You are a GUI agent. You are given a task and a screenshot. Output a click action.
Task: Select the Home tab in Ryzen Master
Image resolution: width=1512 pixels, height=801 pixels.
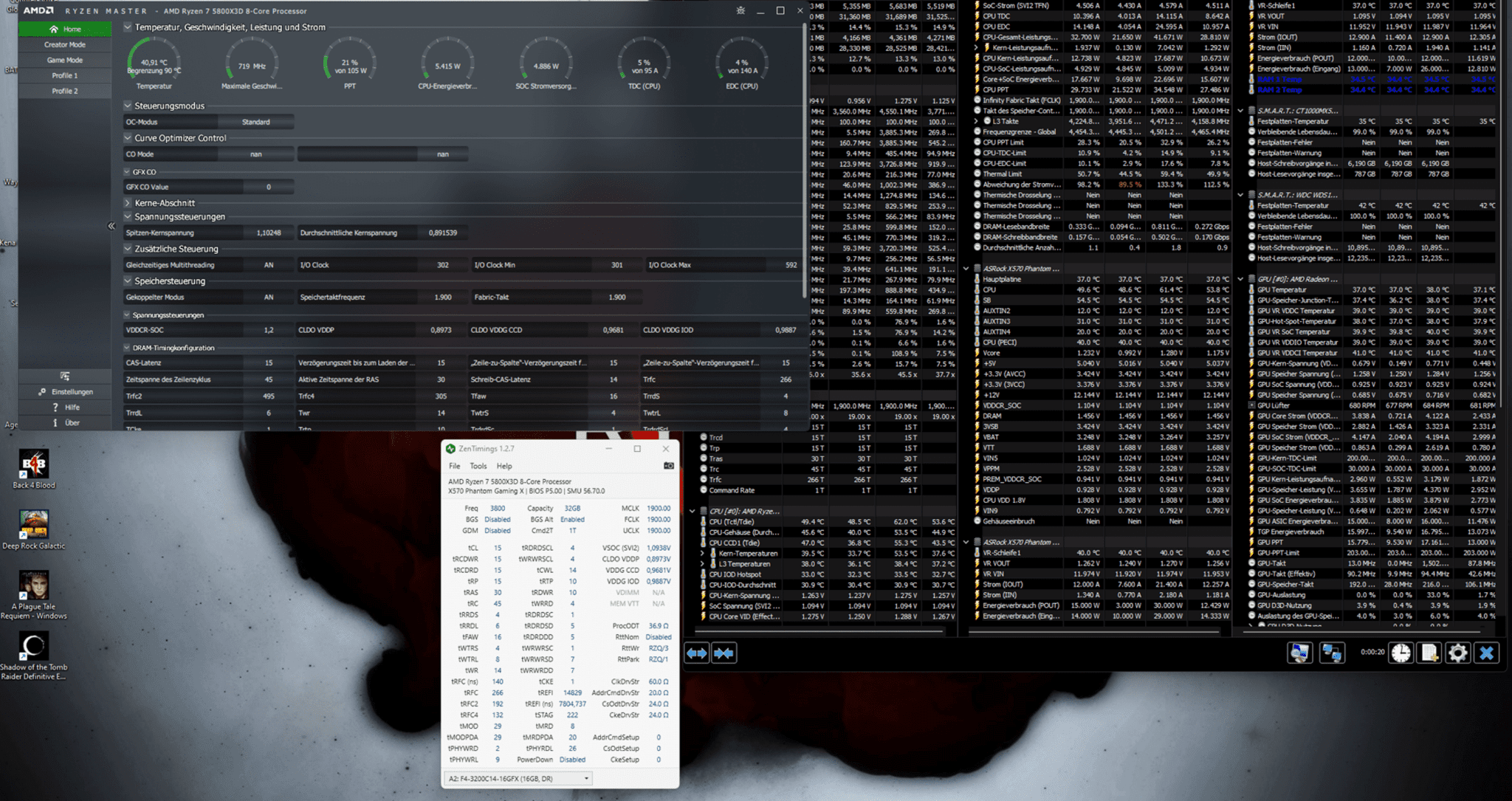65,30
